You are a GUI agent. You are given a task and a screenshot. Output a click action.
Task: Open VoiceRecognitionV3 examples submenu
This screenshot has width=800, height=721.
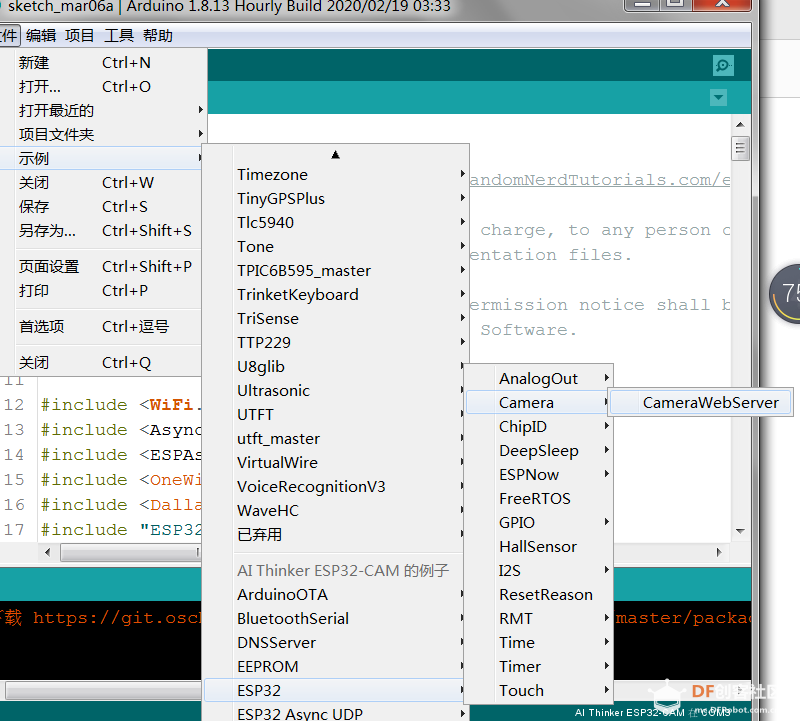334,486
